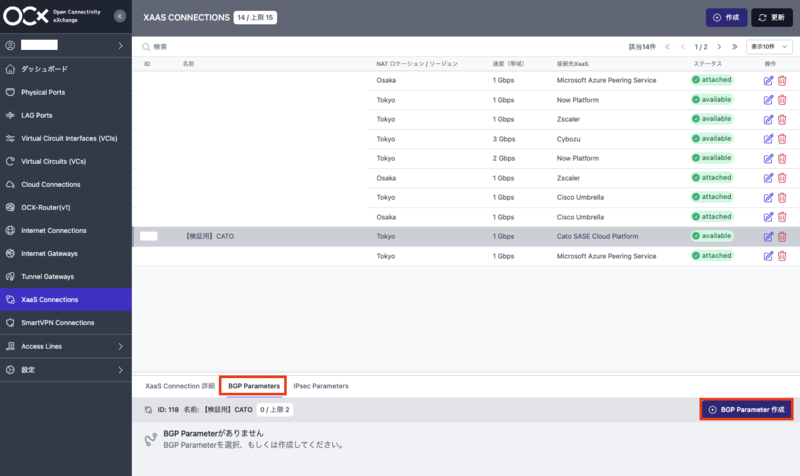Delete the 1 Gbps Now Platform connection
The image size is (800, 476).
tap(782, 100)
